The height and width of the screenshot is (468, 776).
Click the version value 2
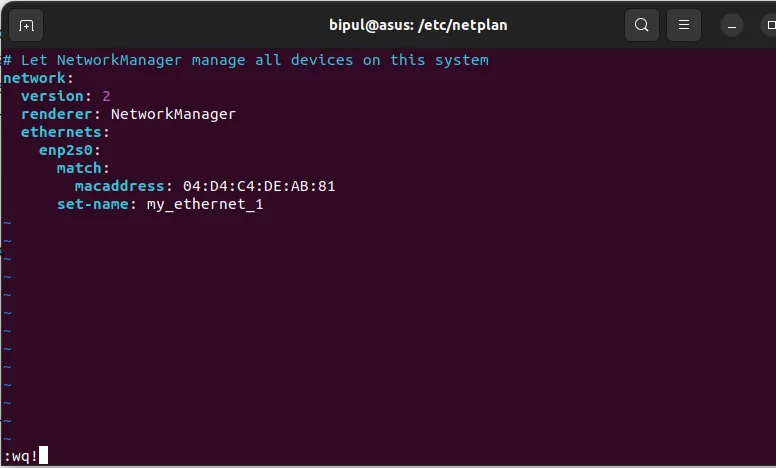[x=106, y=96]
